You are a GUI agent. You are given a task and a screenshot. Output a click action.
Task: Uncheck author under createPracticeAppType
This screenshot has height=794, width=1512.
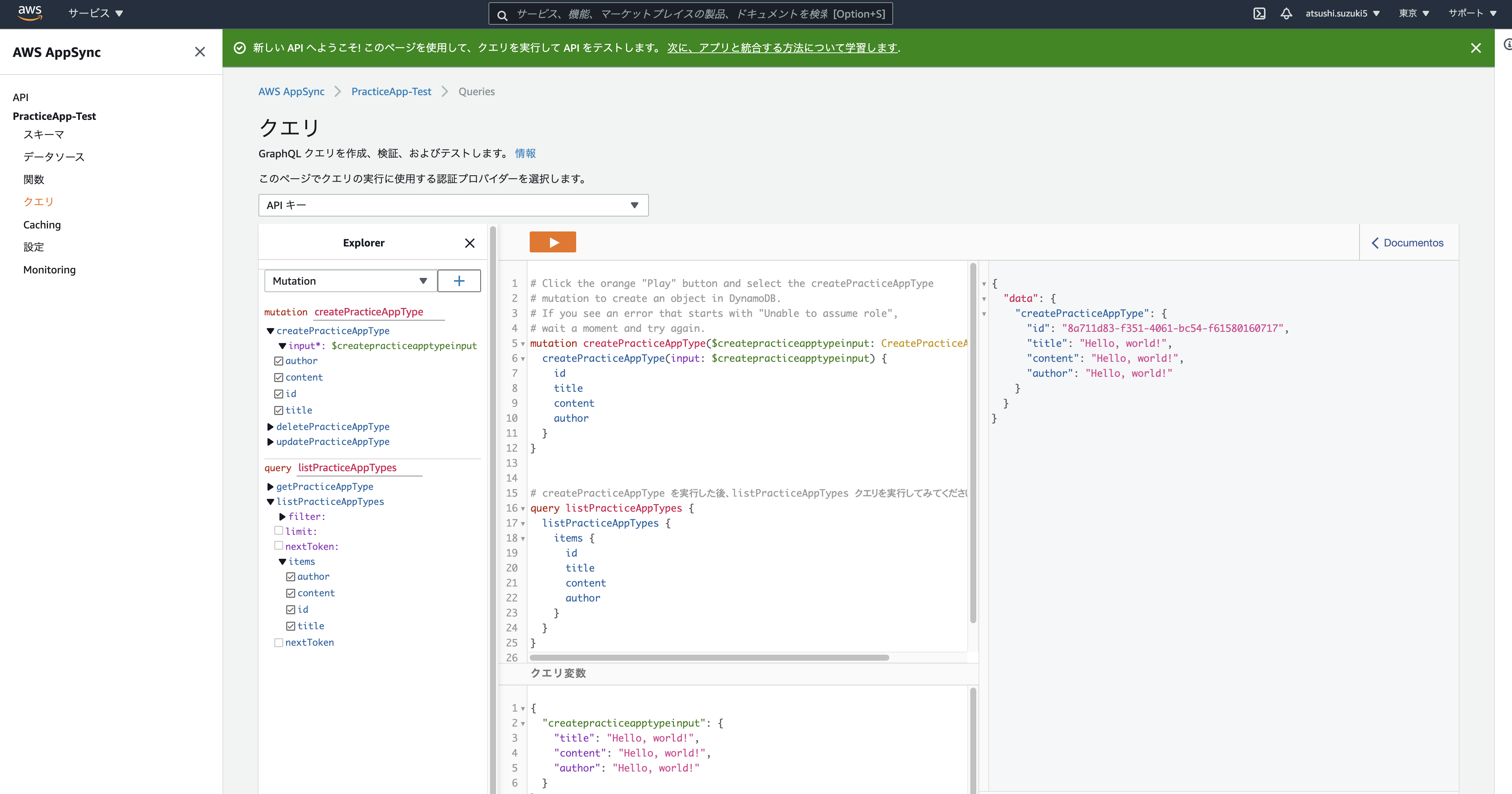click(279, 361)
